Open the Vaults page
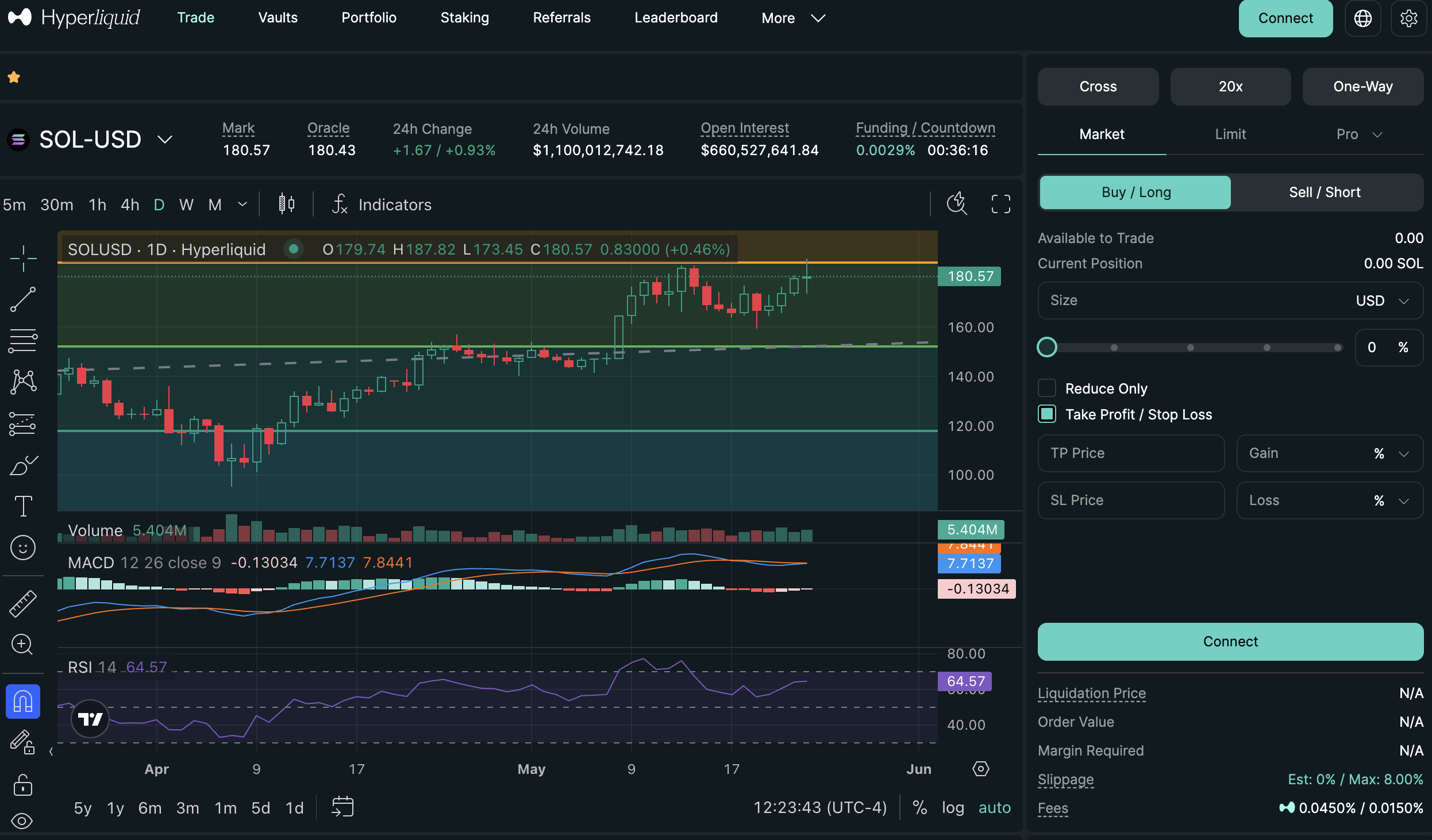Image resolution: width=1432 pixels, height=840 pixels. (x=278, y=18)
